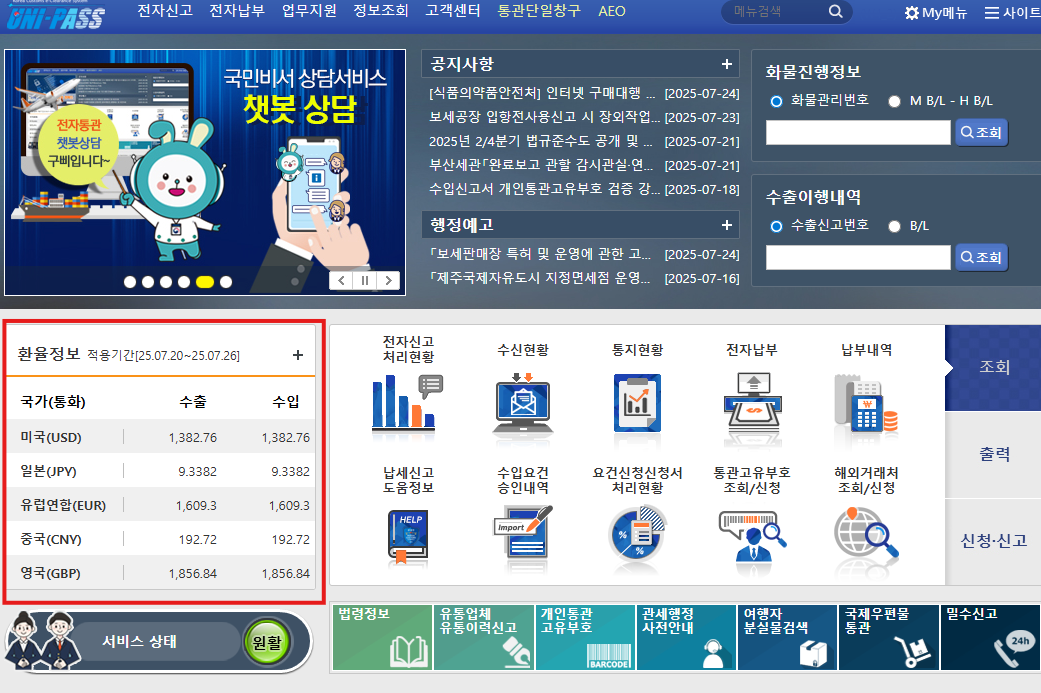The height and width of the screenshot is (693, 1041).
Task: Select the M B/L - H B/L radio button
Action: coord(894,101)
